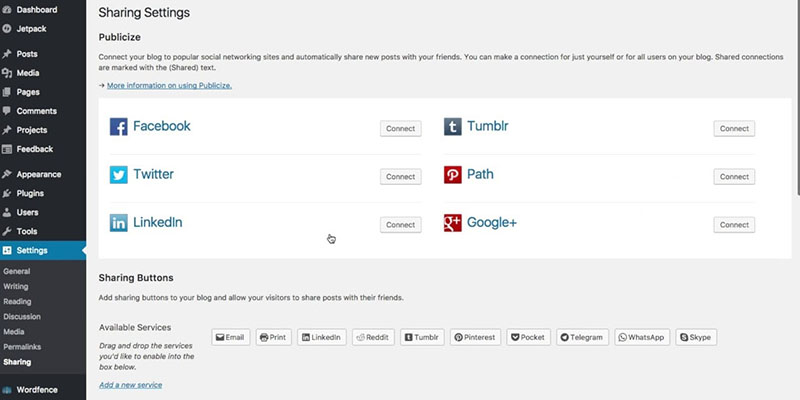800x400 pixels.
Task: Click the page vertical scrollbar
Action: point(798,97)
